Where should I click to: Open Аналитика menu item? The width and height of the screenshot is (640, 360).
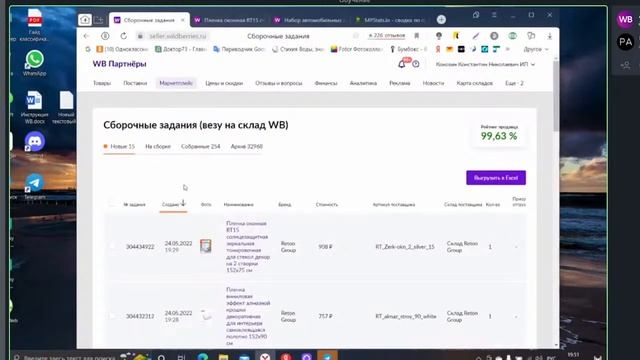[x=363, y=83]
